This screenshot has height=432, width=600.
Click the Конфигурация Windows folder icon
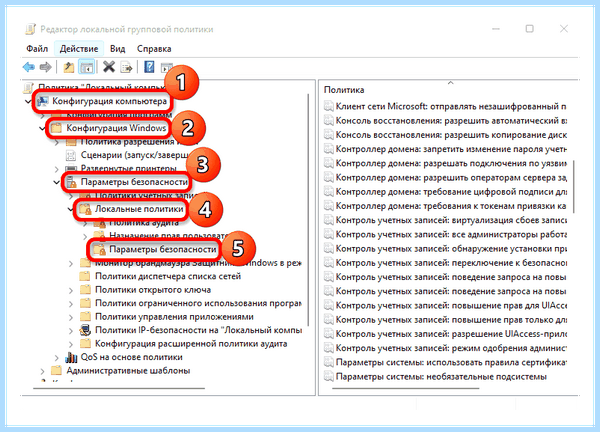coord(57,128)
